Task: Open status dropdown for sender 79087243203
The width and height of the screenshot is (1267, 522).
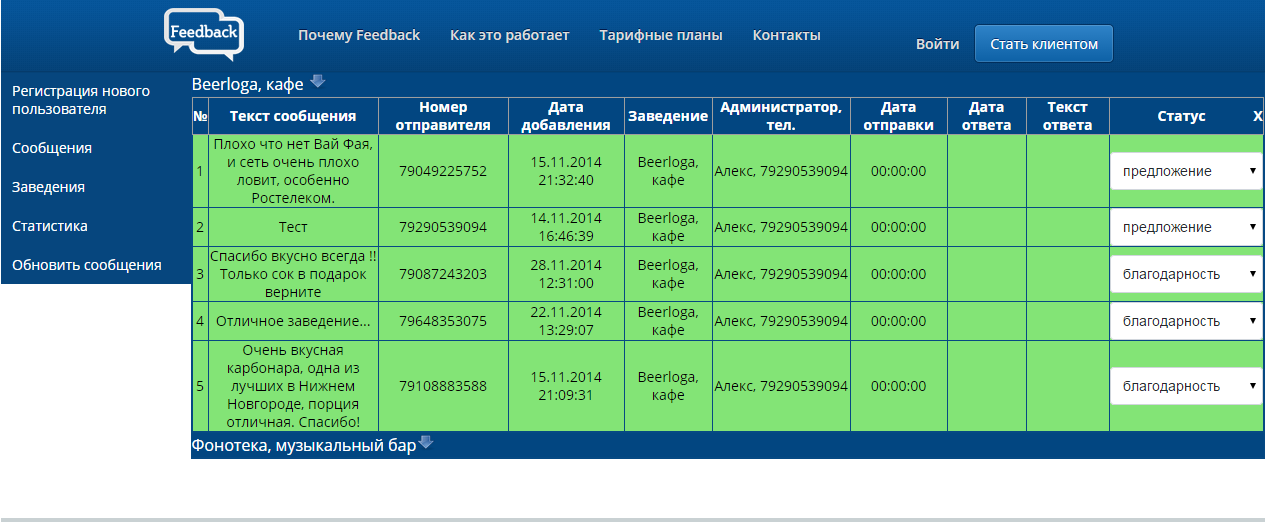Action: coord(1186,274)
